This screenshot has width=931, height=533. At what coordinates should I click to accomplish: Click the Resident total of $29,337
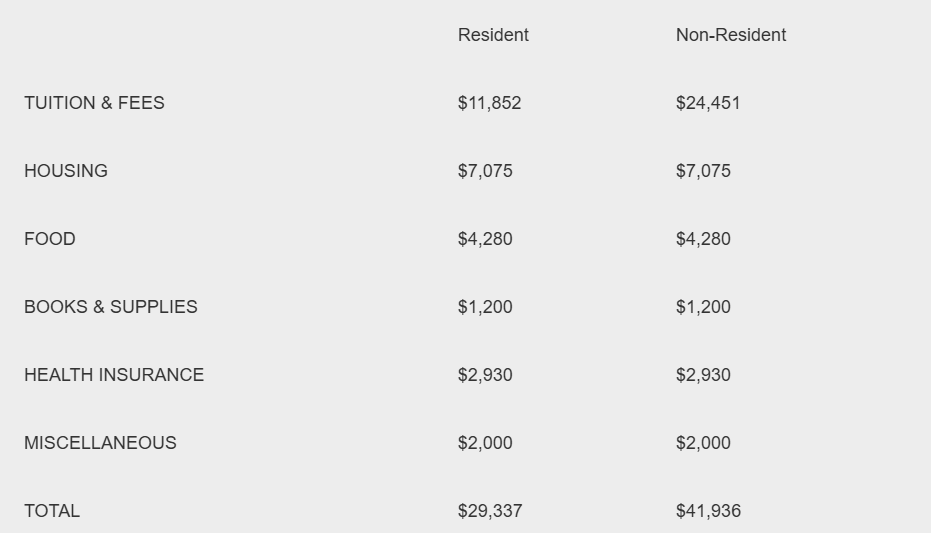point(490,511)
